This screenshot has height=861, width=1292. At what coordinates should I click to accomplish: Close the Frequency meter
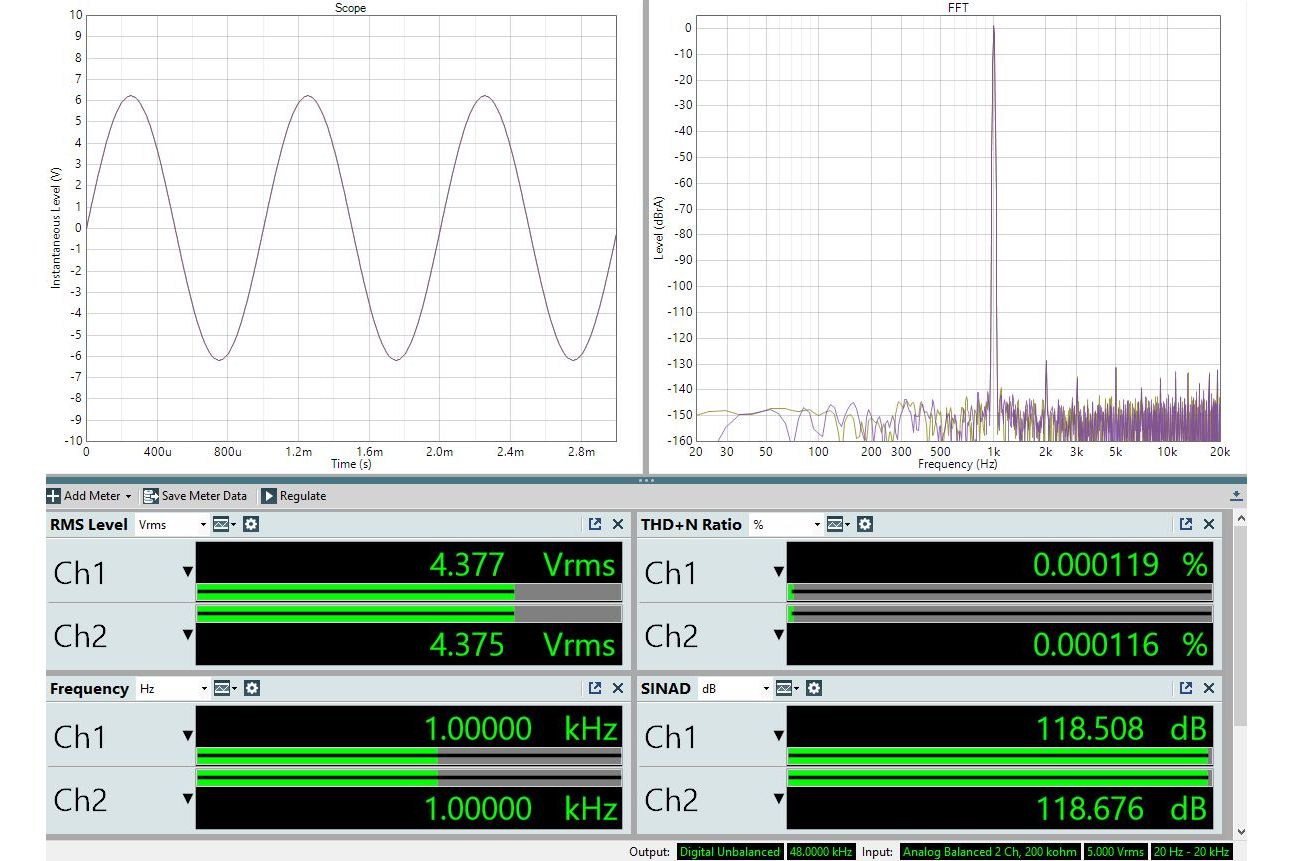[618, 688]
